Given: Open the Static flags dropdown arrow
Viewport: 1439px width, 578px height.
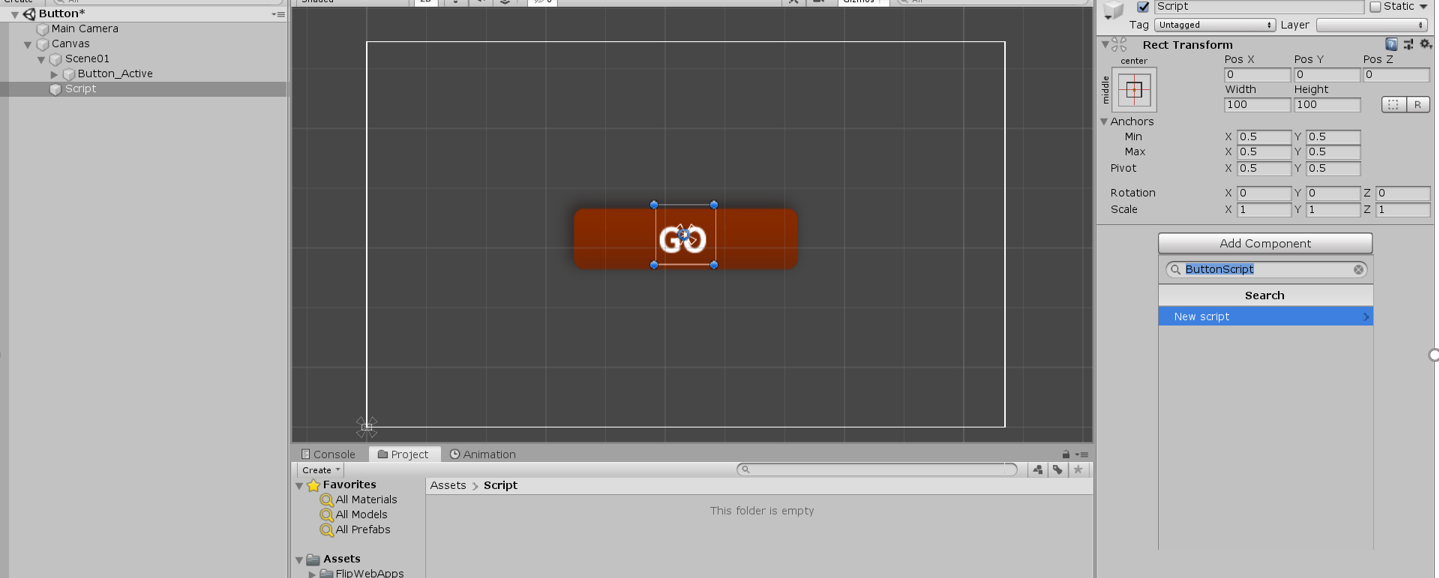Looking at the screenshot, I should click(1423, 7).
